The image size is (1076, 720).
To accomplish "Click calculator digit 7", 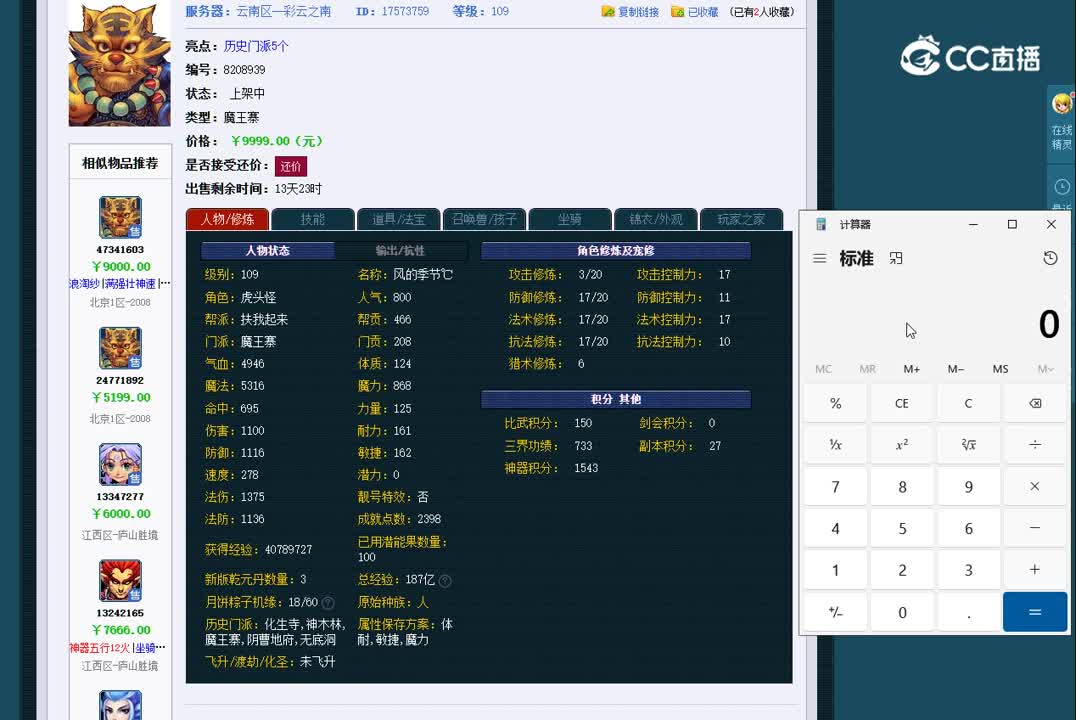I will click(835, 487).
